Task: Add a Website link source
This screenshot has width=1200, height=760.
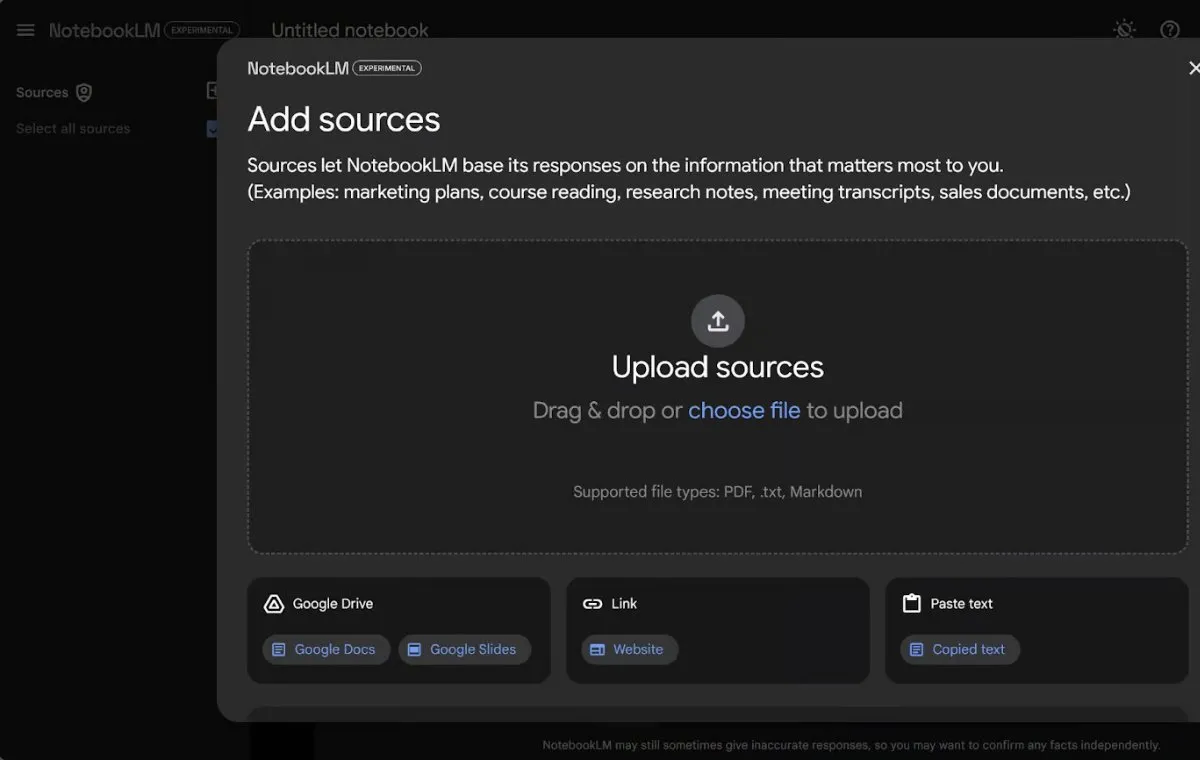Action: point(629,649)
